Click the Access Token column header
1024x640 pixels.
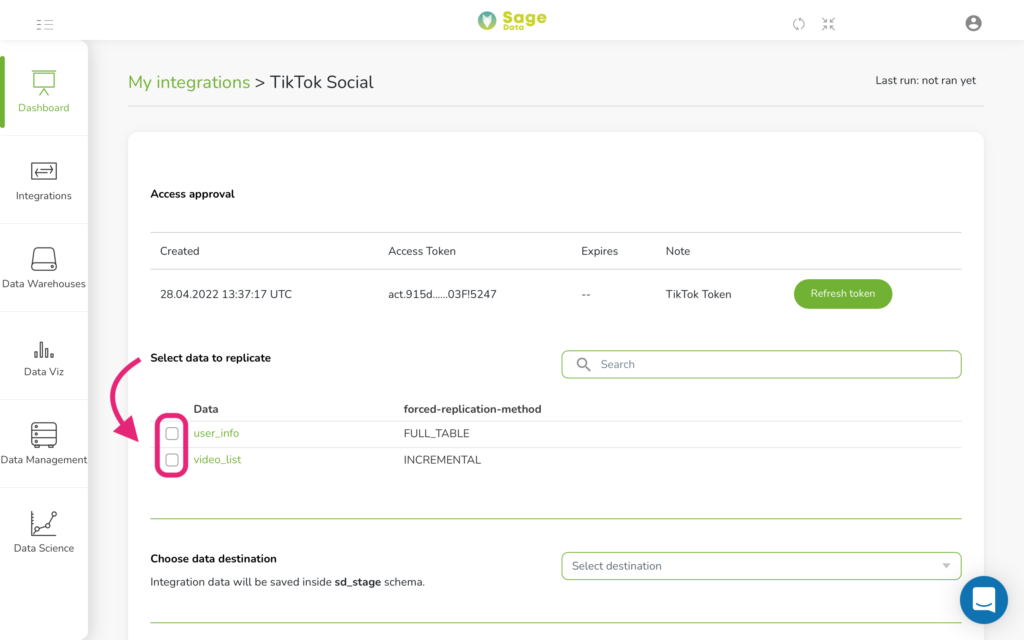[x=422, y=251]
